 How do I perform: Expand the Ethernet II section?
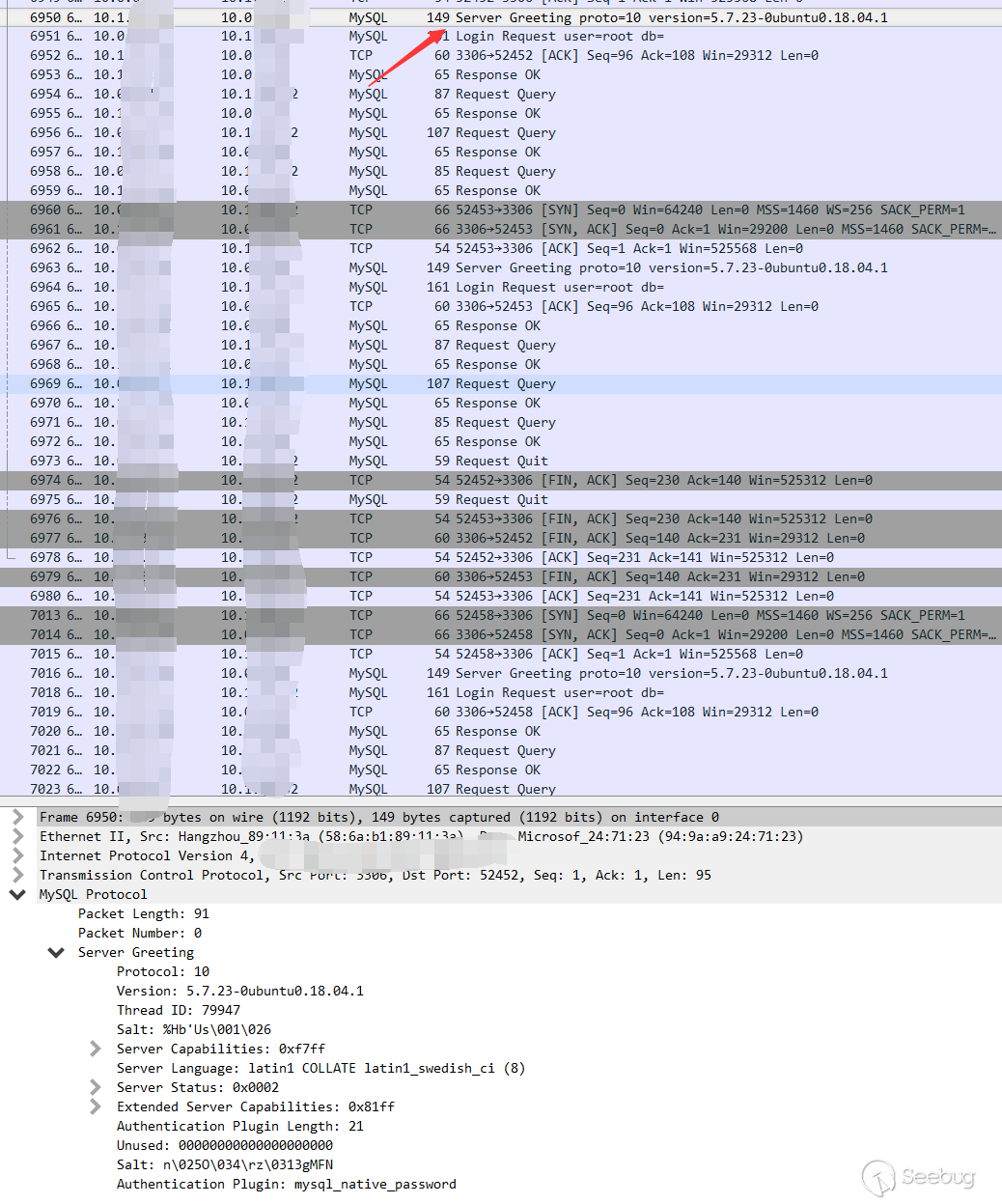coord(17,836)
